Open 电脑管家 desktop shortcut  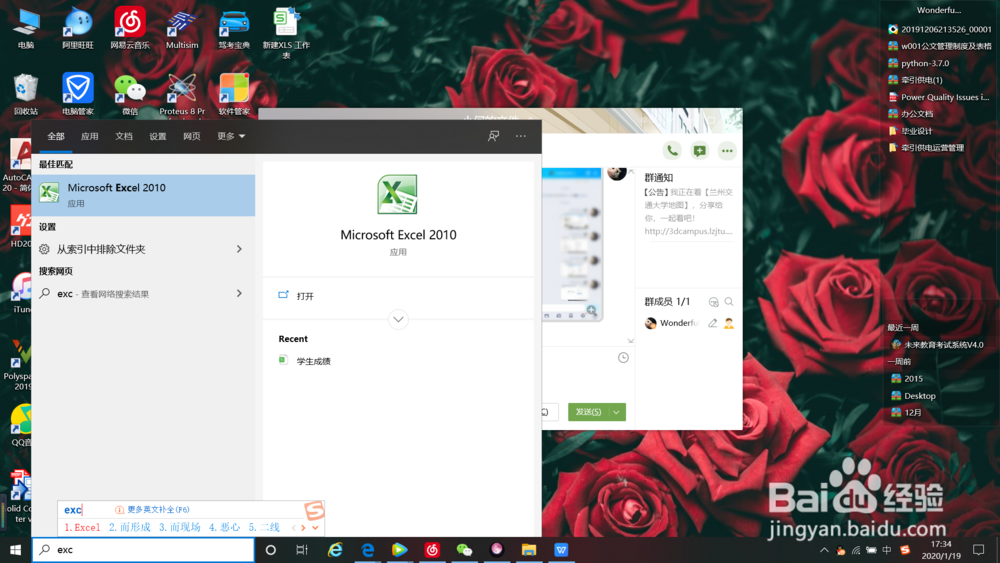(x=78, y=94)
